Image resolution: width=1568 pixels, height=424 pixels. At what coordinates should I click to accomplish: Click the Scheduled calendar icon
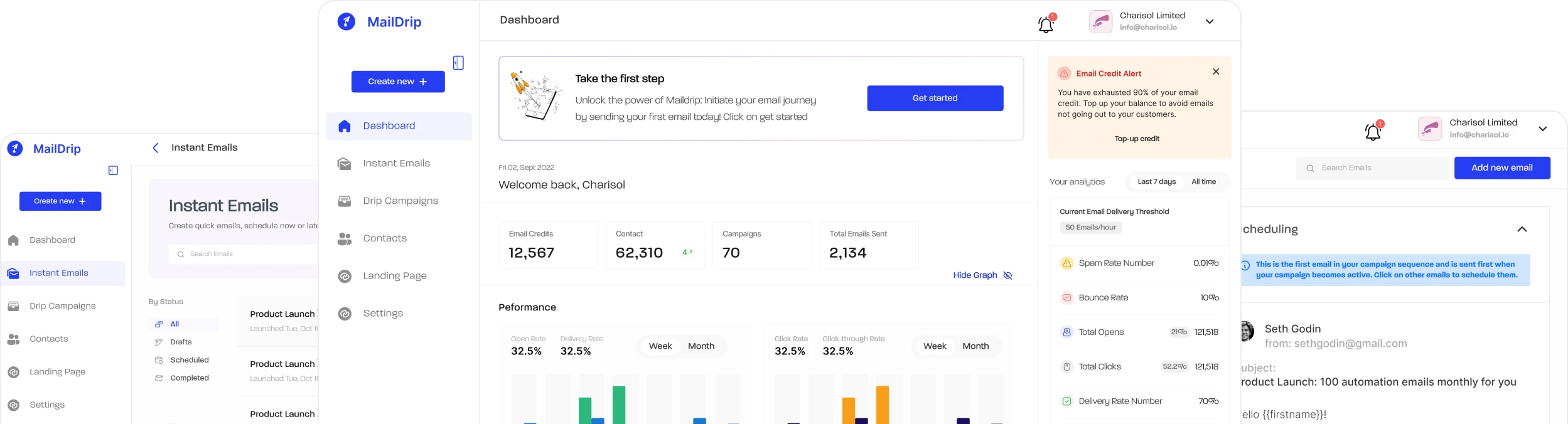(x=159, y=360)
